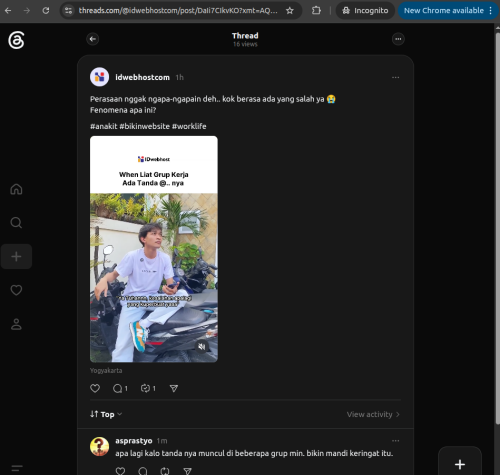
Task: Open more options on asprastyo's reply
Action: coord(395,441)
